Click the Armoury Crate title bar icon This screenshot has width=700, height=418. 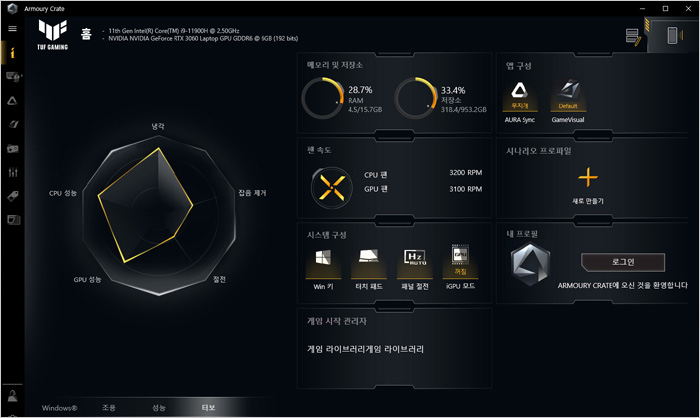12,8
